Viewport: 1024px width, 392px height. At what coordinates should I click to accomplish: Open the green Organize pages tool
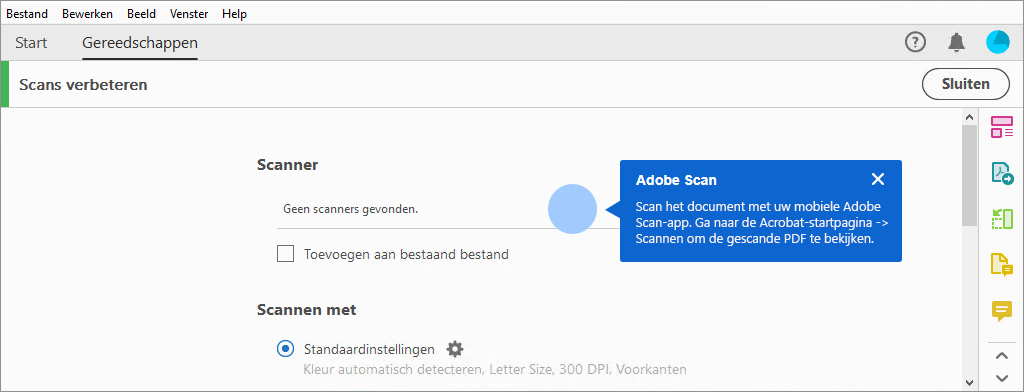tap(1002, 219)
